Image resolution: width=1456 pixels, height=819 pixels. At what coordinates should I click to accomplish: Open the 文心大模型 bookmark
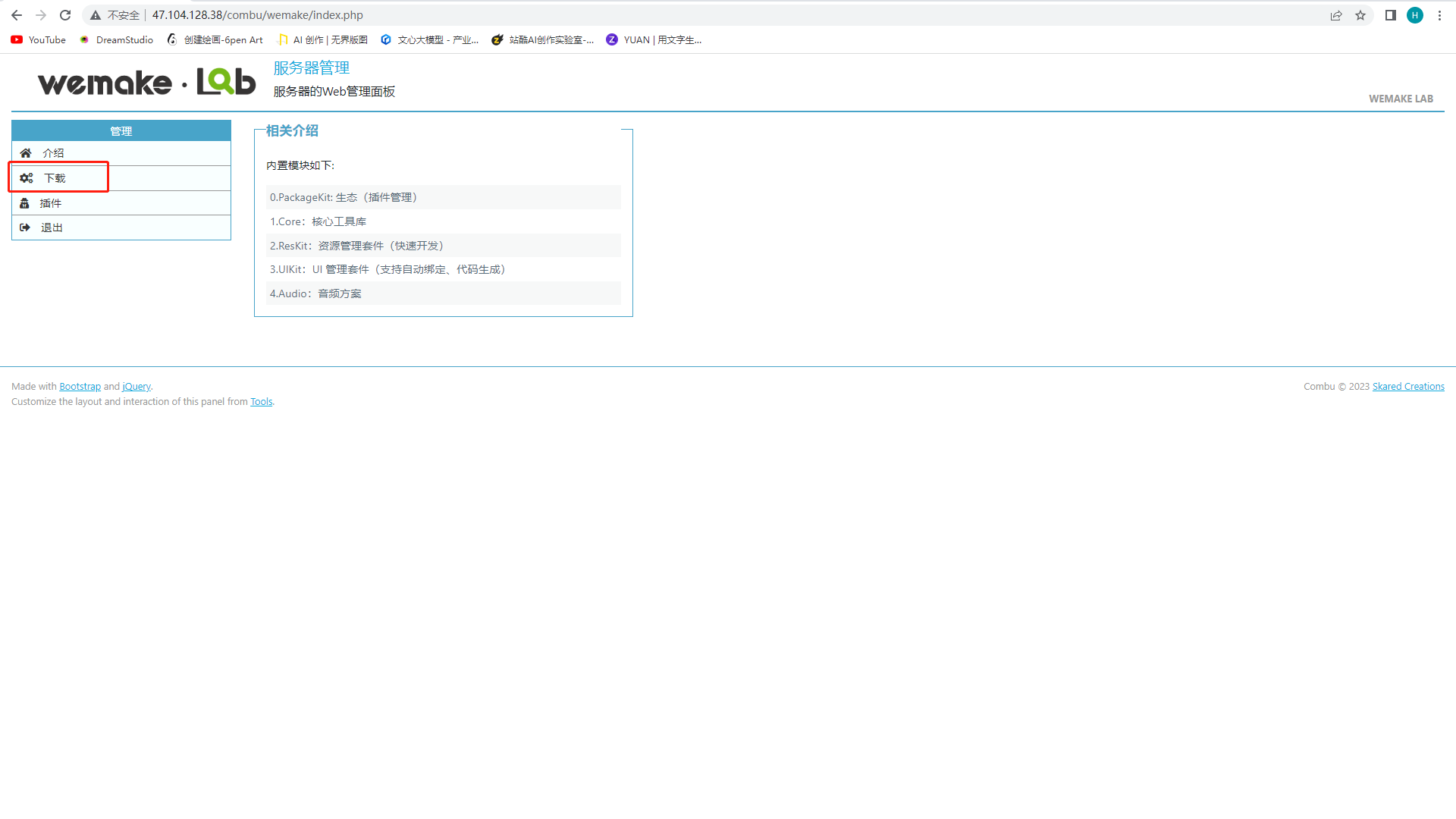[x=430, y=39]
